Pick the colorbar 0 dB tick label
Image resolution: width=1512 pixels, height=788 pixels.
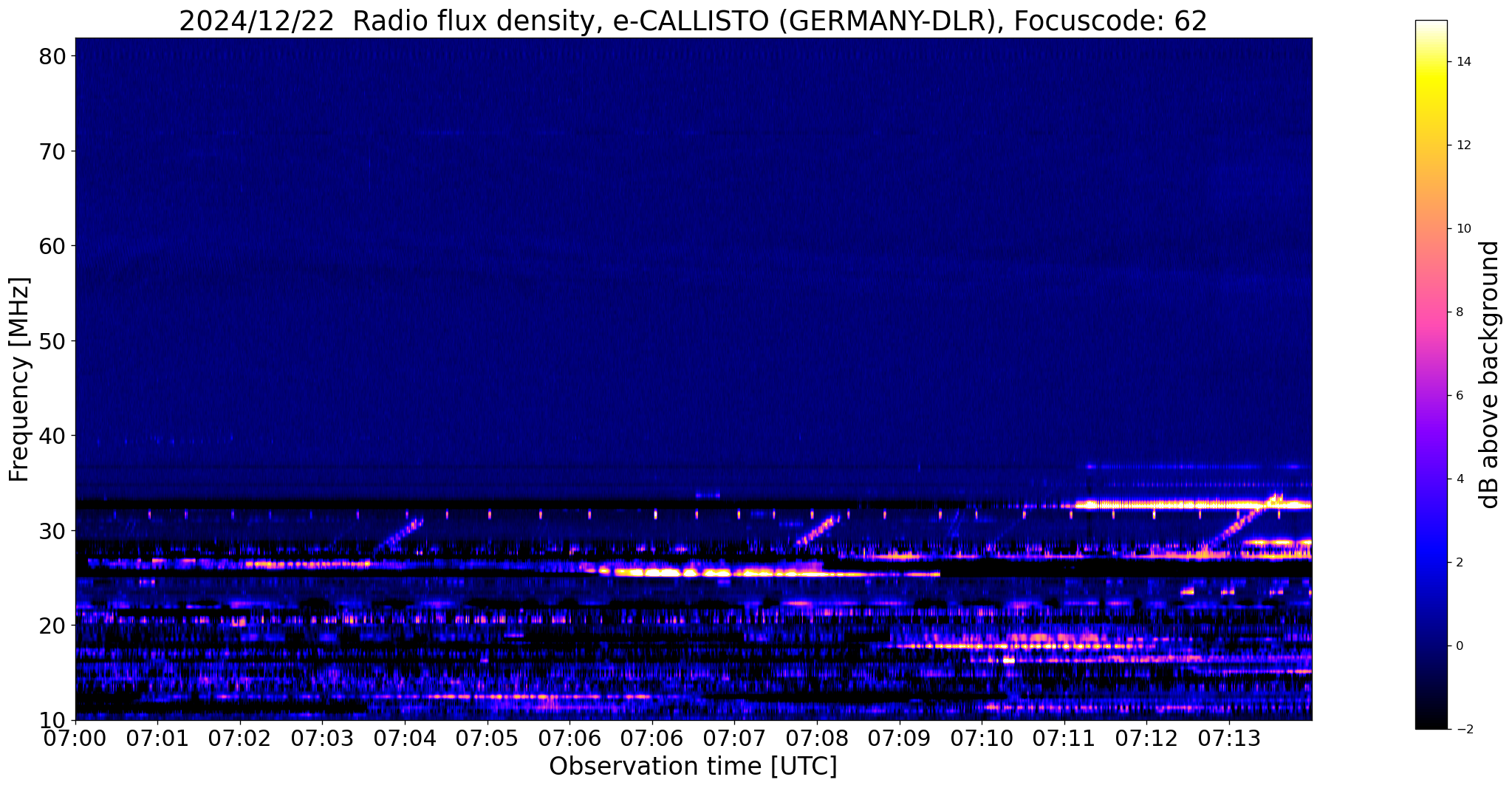coord(1459,646)
